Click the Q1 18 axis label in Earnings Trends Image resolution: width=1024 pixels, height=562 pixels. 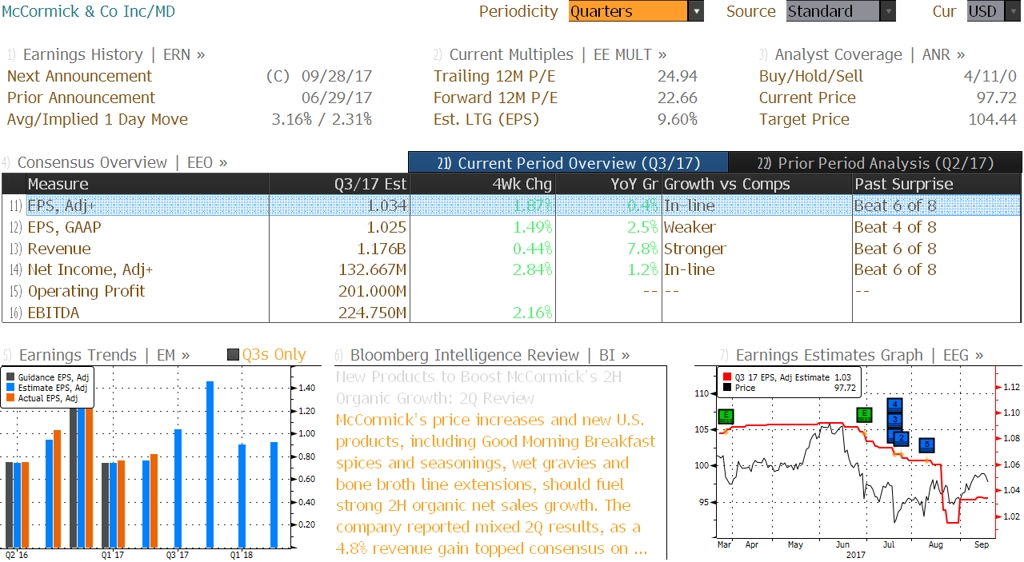241,555
